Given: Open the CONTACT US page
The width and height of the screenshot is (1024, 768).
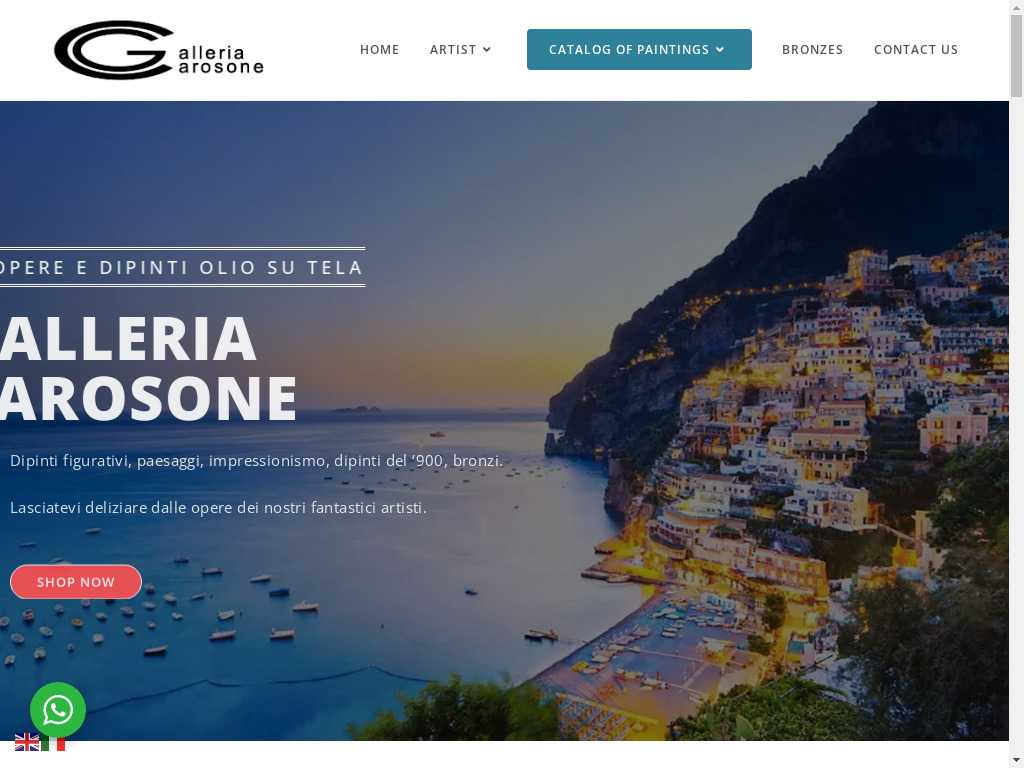Looking at the screenshot, I should pos(916,50).
